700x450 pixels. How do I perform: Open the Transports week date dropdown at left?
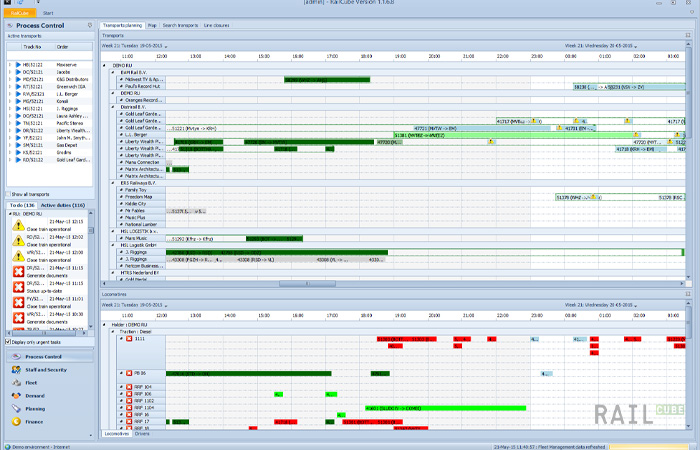pyautogui.click(x=166, y=46)
